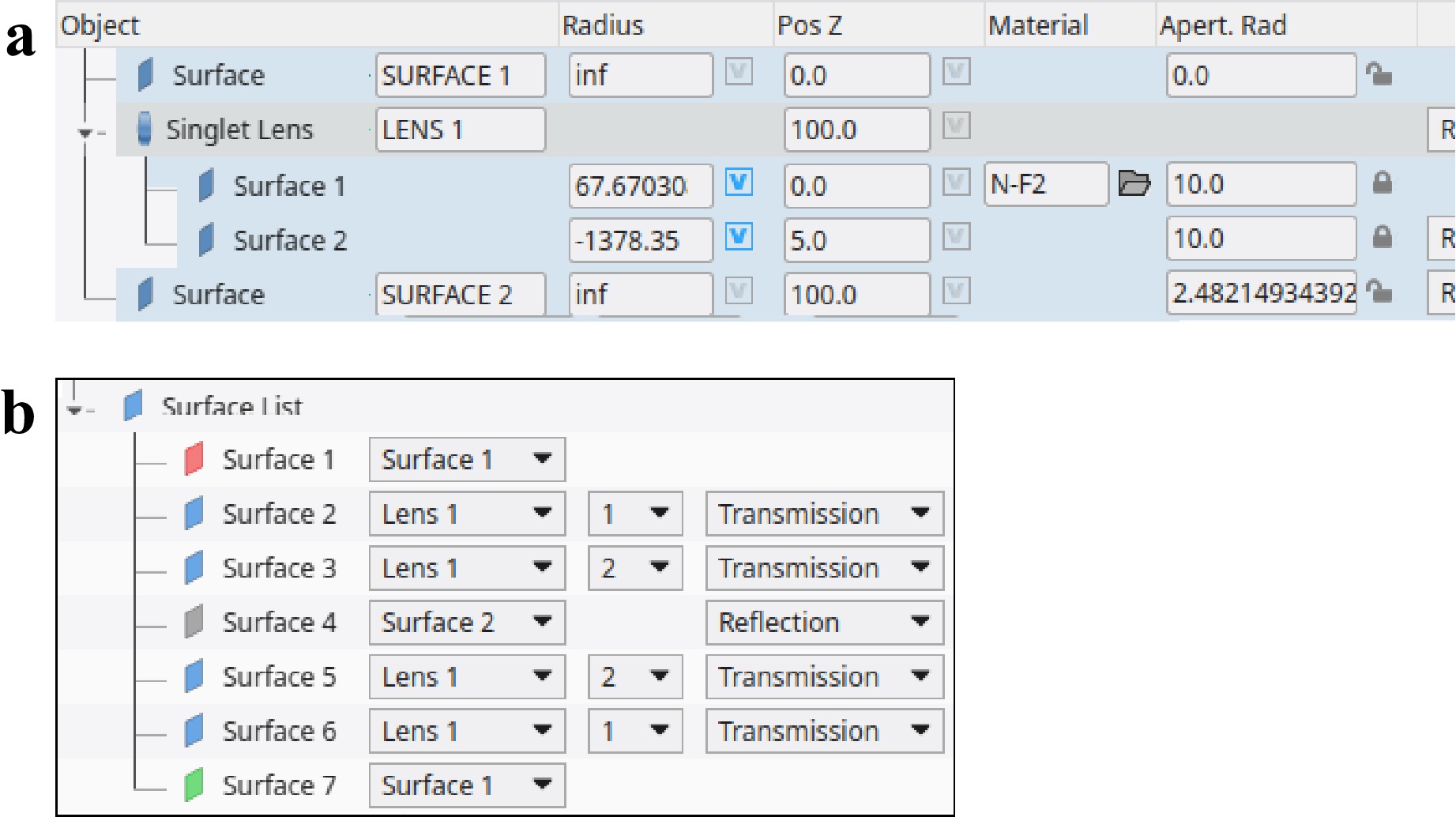This screenshot has width=1456, height=817.
Task: Open material folder icon beside N-F2
Action: (x=1134, y=184)
